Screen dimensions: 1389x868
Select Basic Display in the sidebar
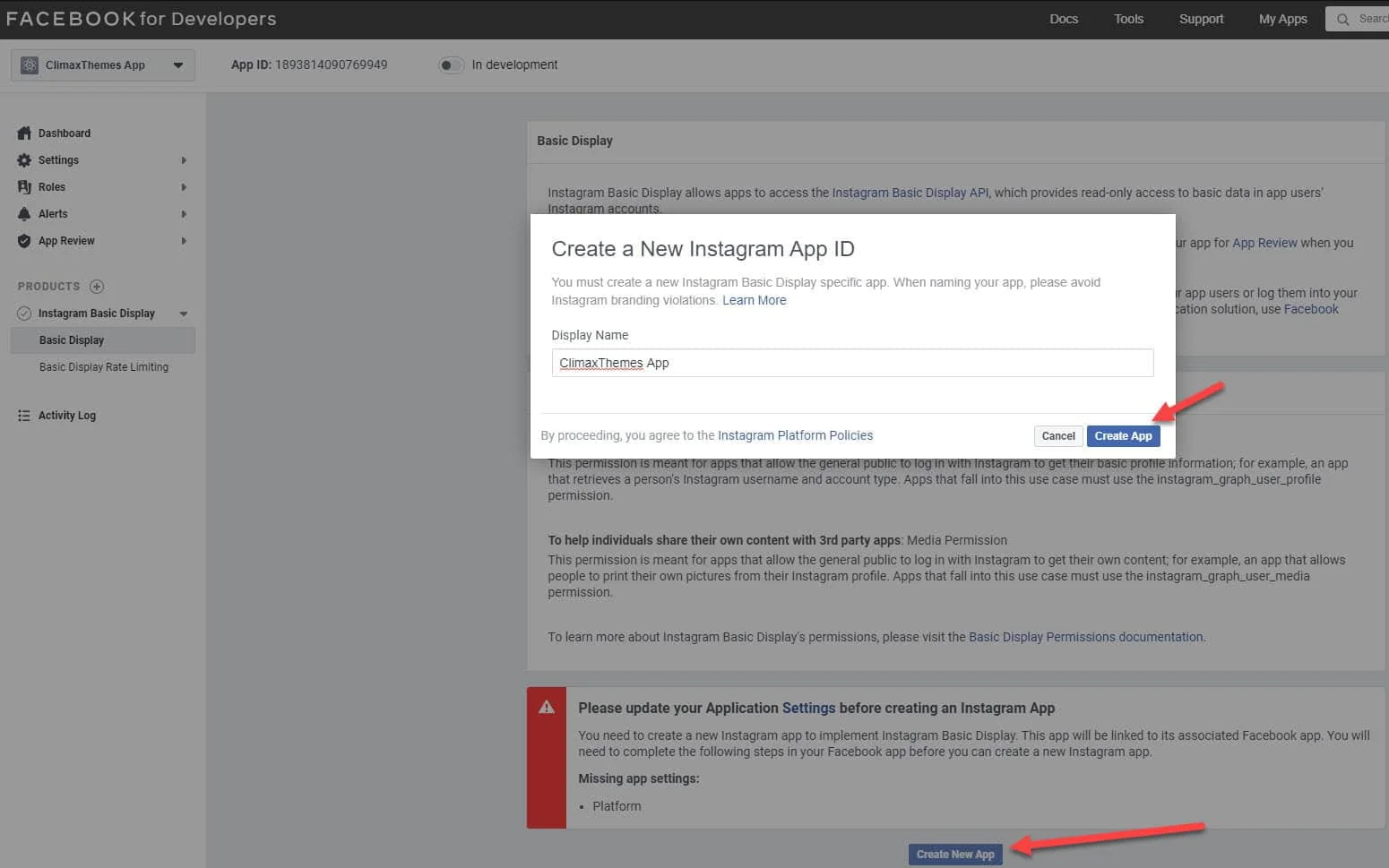(x=103, y=340)
